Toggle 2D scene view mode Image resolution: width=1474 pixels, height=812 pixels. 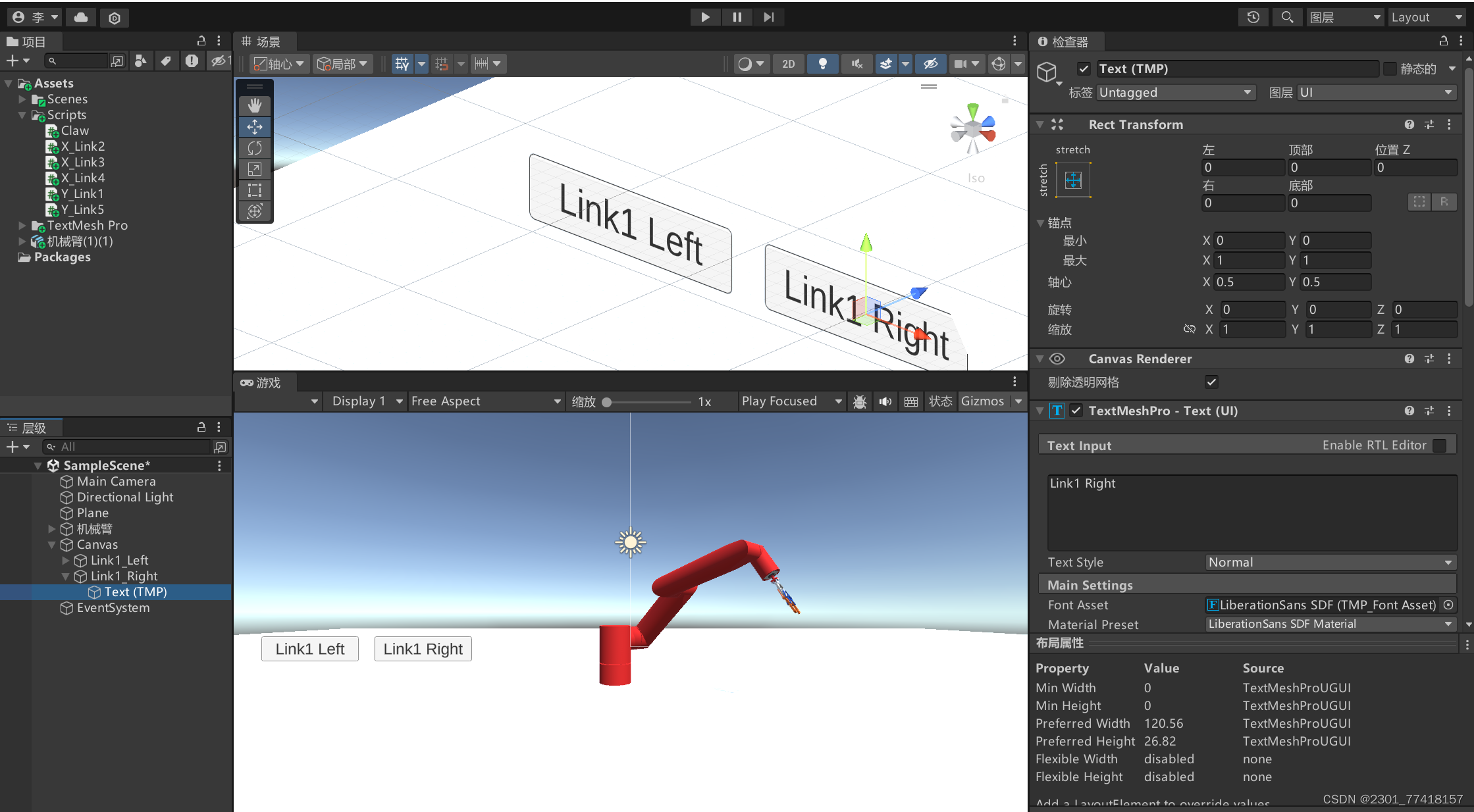click(x=788, y=64)
